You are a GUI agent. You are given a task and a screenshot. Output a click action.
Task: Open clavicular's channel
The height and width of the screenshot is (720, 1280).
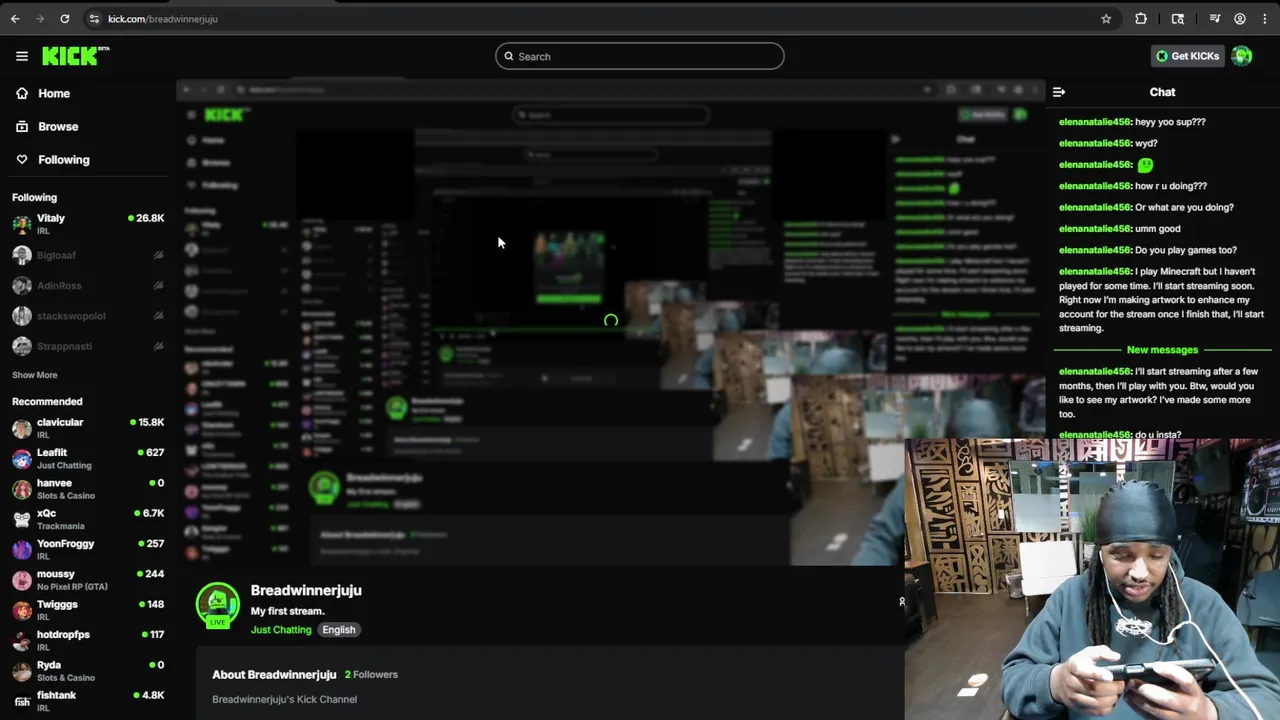[87, 428]
